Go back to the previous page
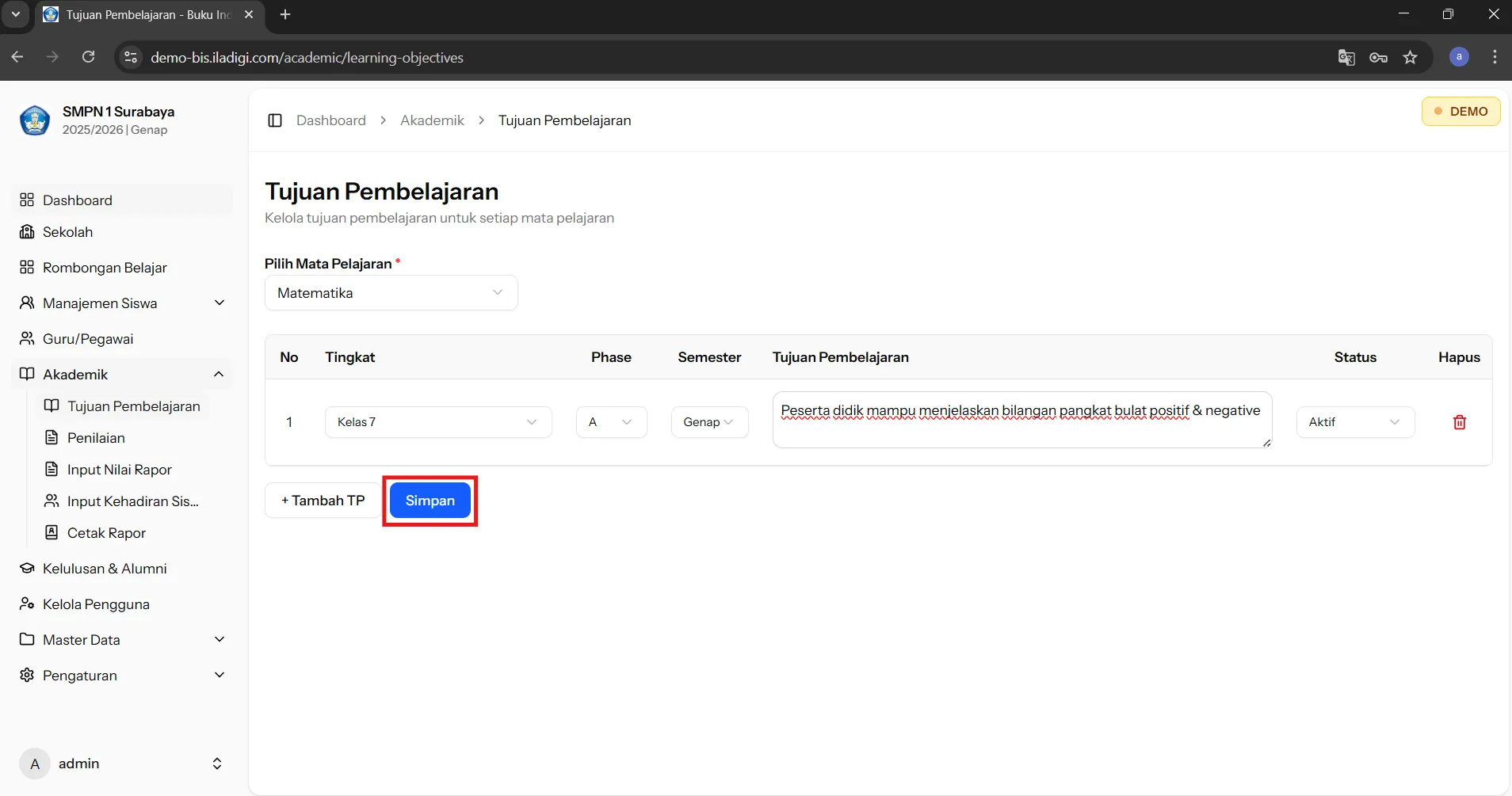The width and height of the screenshot is (1512, 796). point(17,57)
